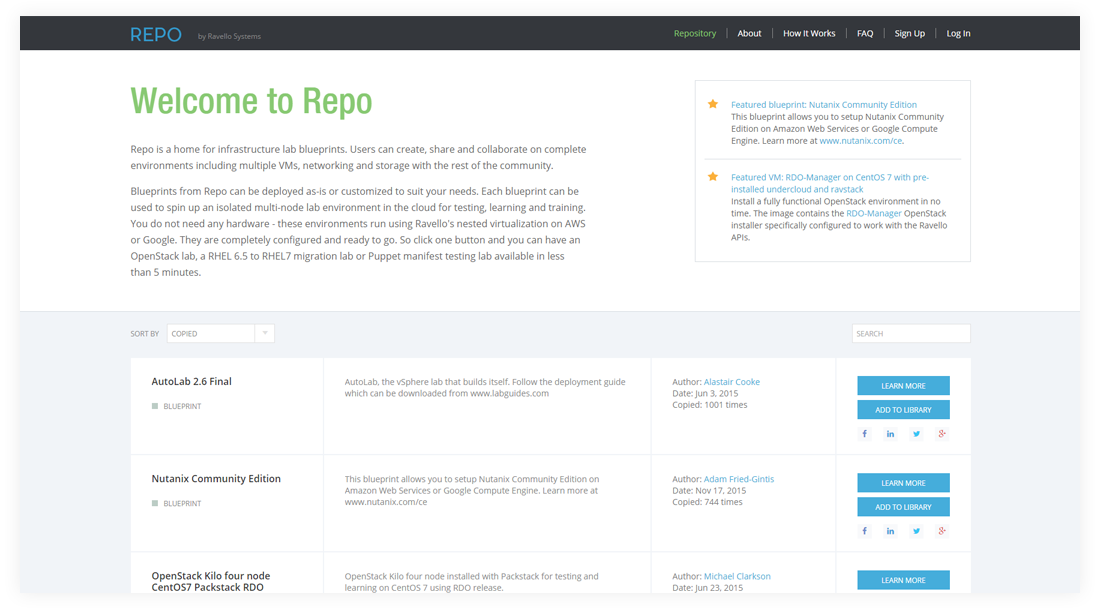Click the 'SORT BY' label
Viewport: 1100px width, 609px height.
point(145,334)
